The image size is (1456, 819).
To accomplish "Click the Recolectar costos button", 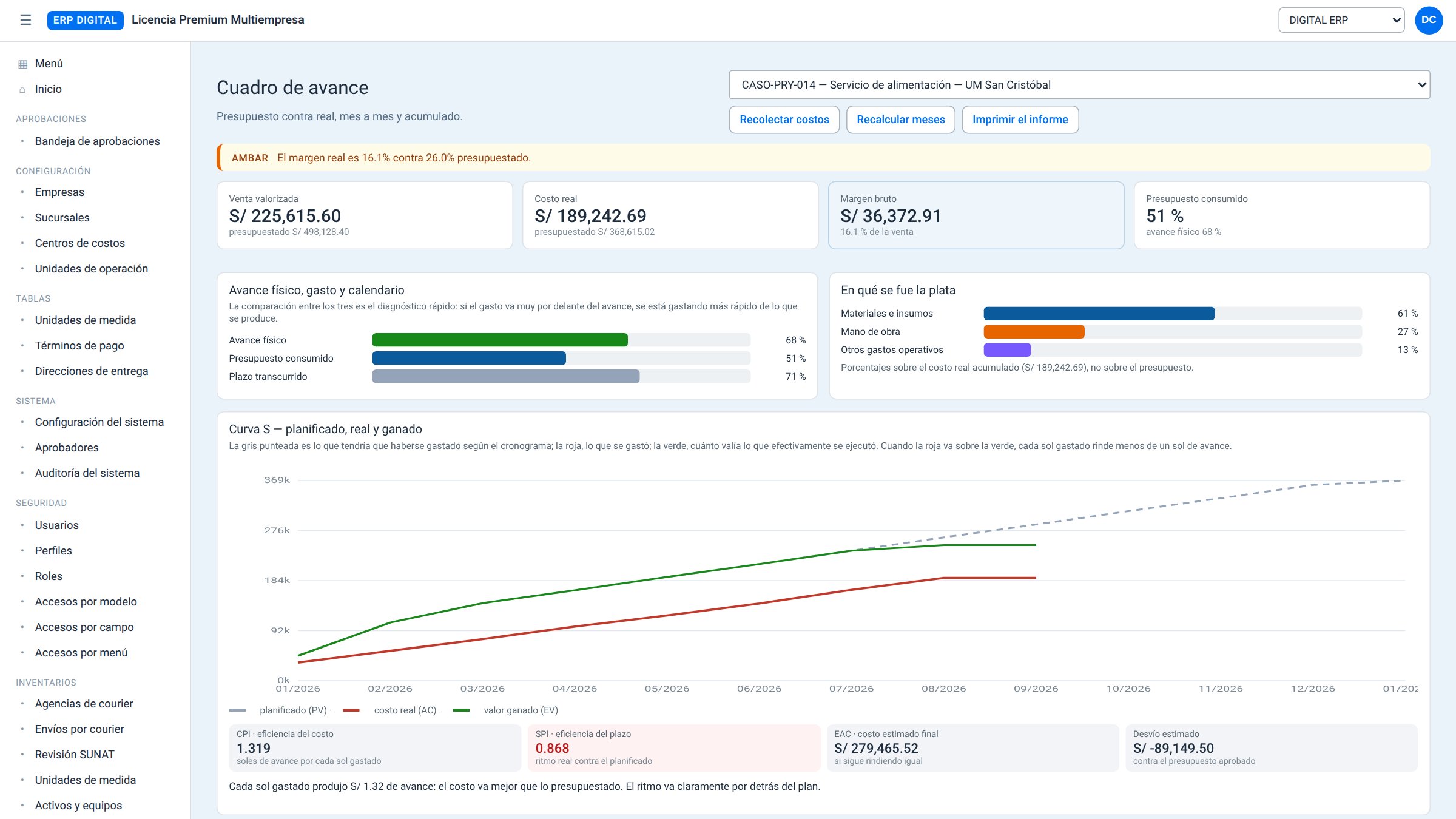I will [x=784, y=120].
